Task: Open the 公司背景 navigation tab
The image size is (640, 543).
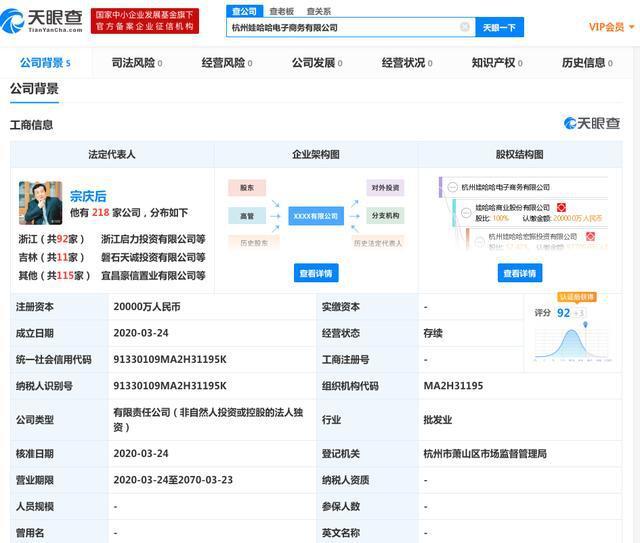Action: (45, 63)
